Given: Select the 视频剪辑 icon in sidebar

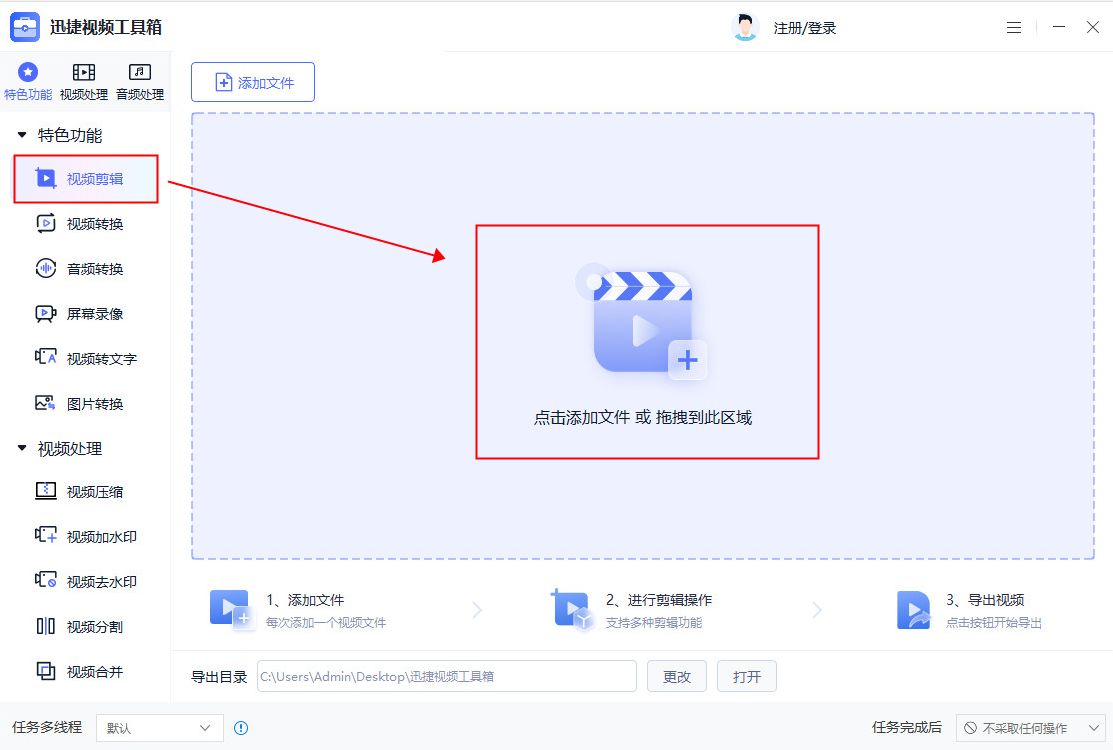Looking at the screenshot, I should point(45,178).
